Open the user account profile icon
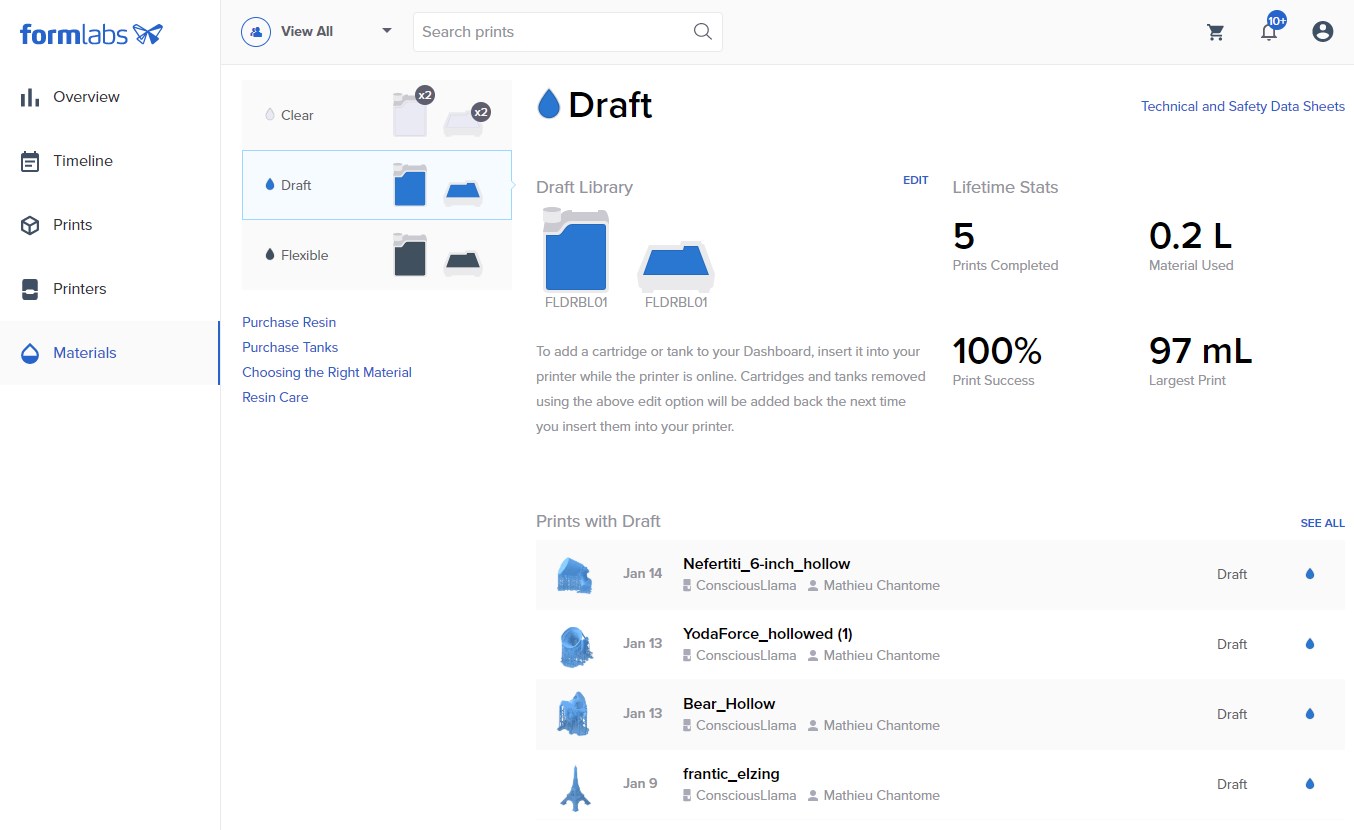 (x=1323, y=32)
